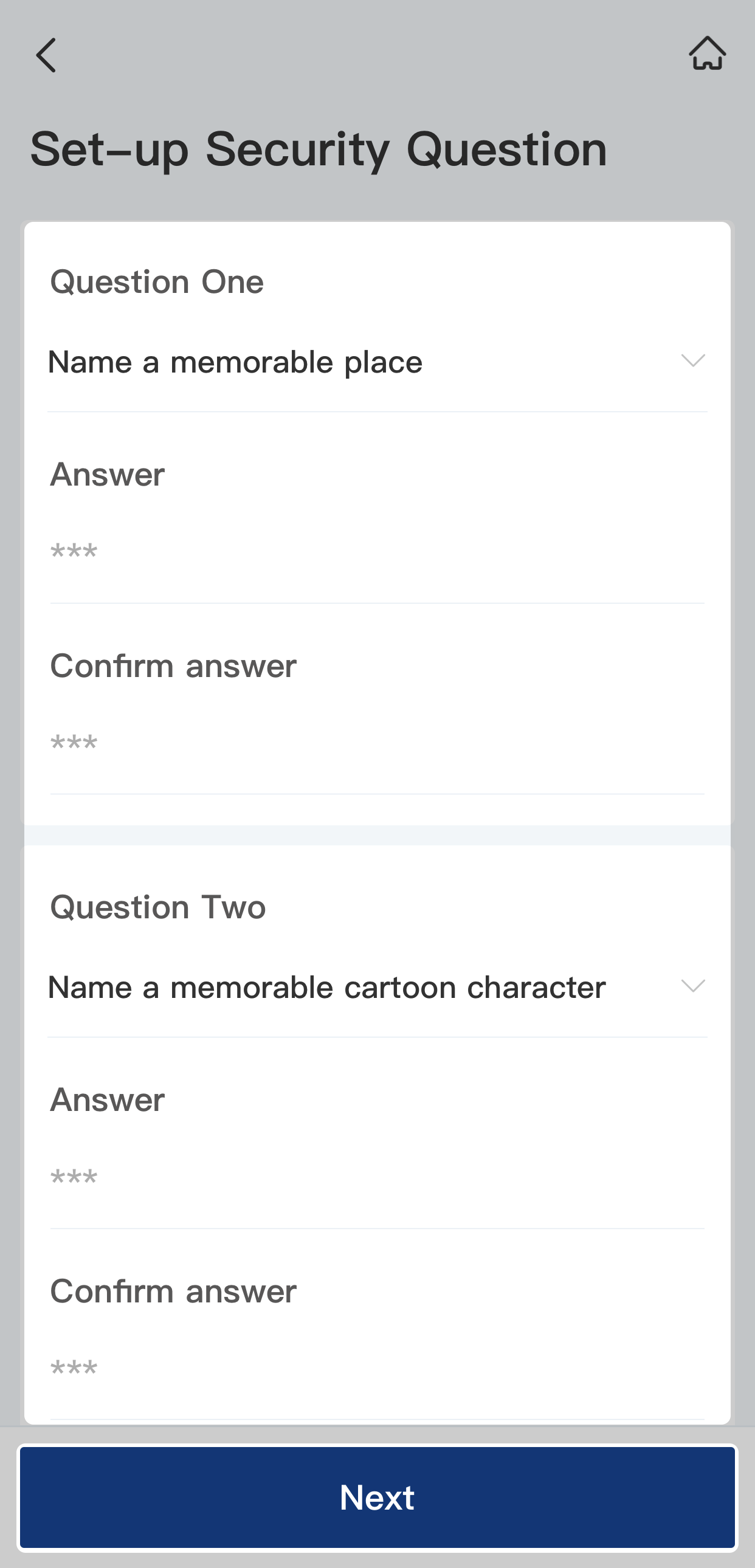Expand Question One dropdown chevron

click(692, 360)
